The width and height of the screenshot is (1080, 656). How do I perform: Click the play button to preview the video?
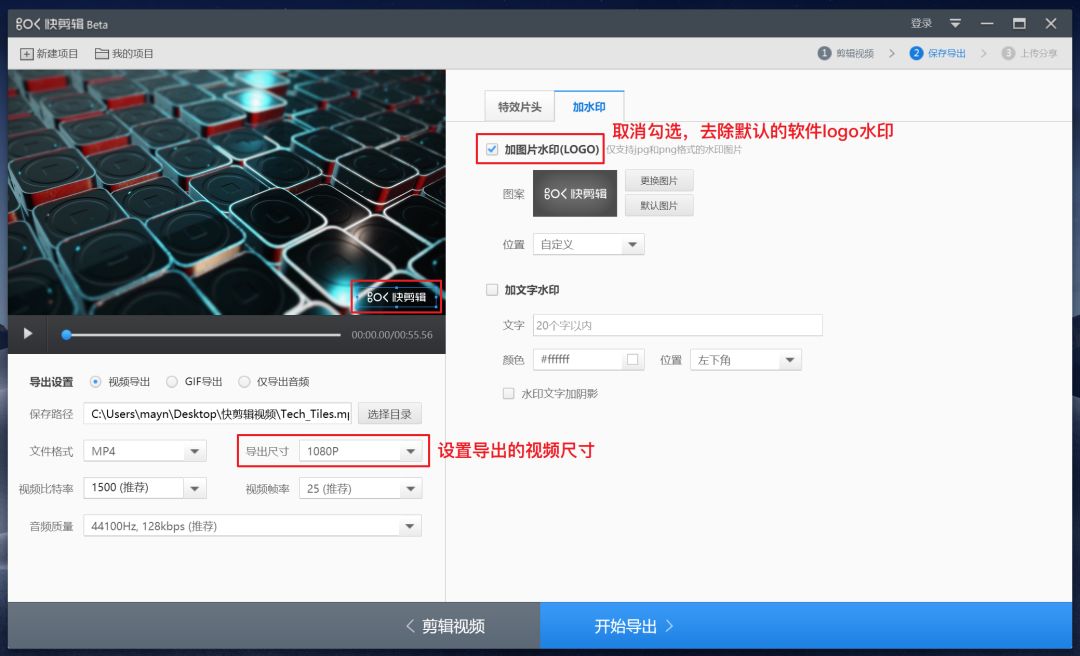click(27, 333)
